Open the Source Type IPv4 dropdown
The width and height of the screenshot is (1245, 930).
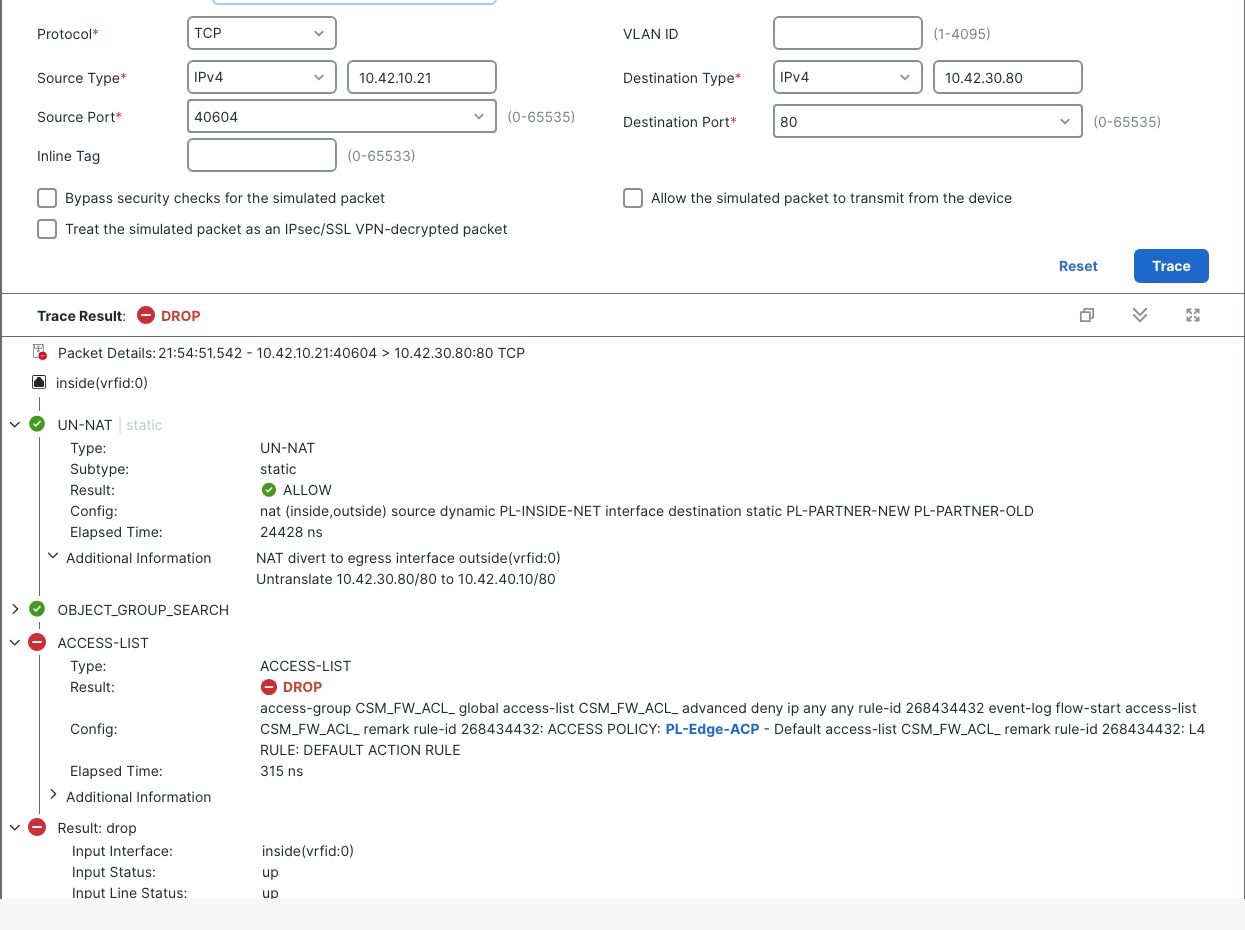click(262, 77)
